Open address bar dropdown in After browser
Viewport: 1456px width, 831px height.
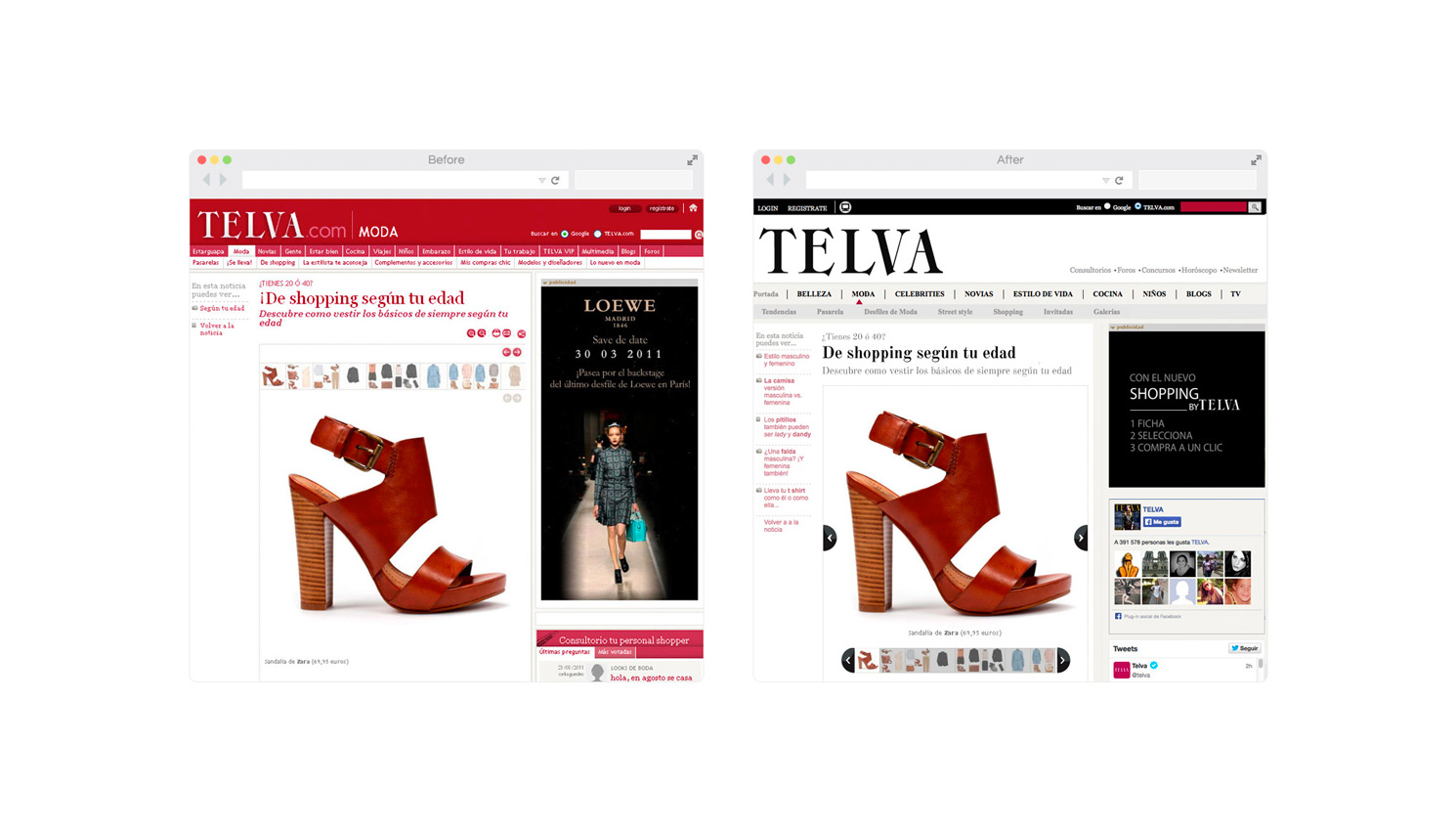pos(1105,181)
